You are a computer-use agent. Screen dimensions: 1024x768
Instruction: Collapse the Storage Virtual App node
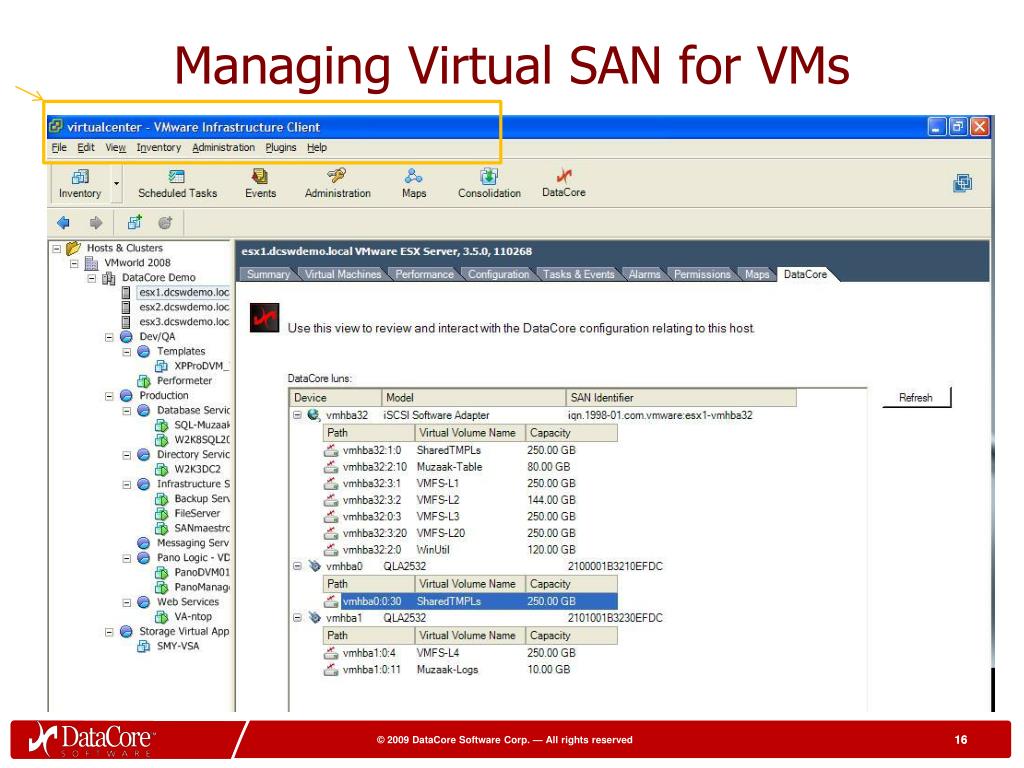[109, 632]
